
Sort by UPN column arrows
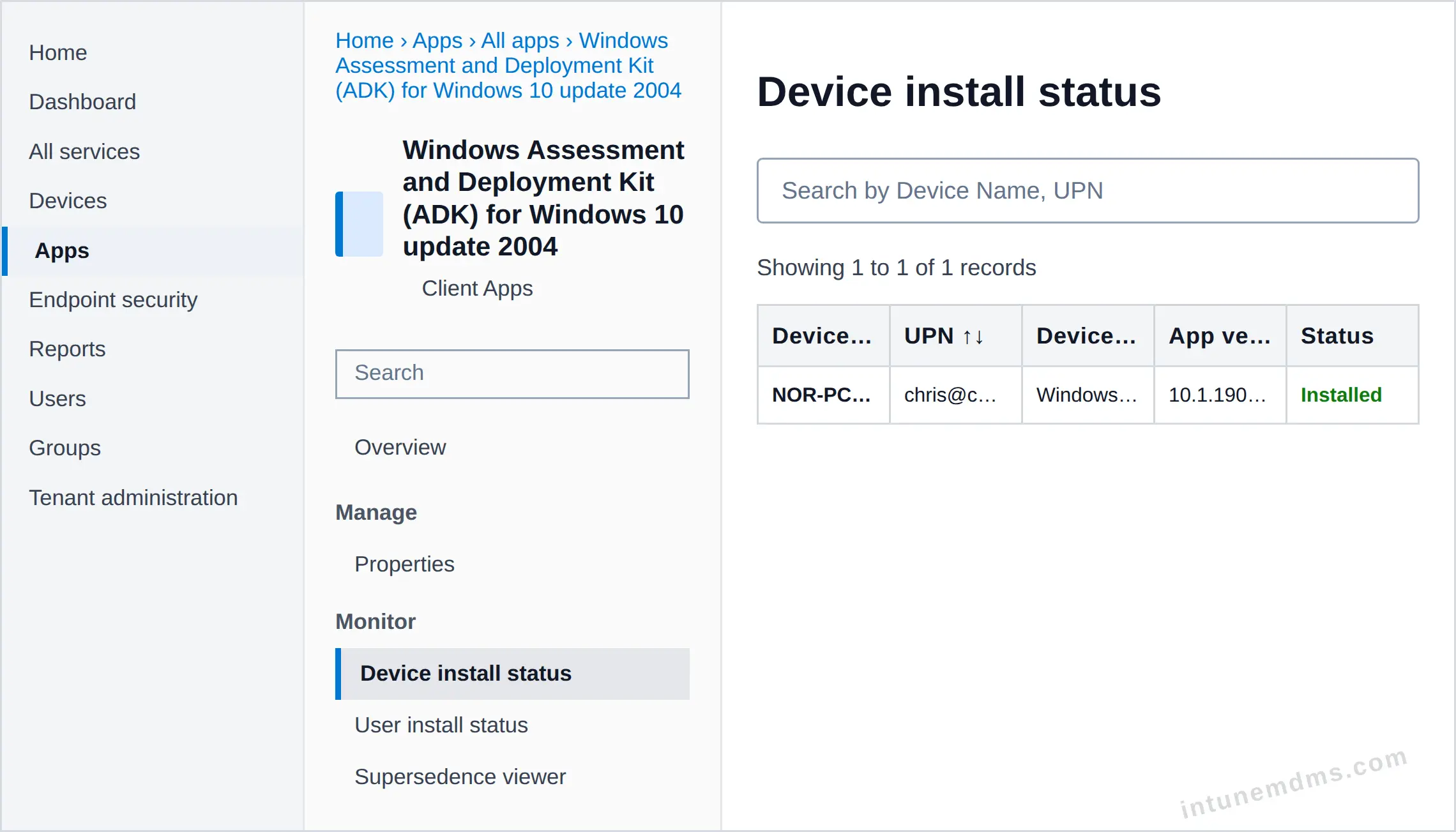coord(973,337)
